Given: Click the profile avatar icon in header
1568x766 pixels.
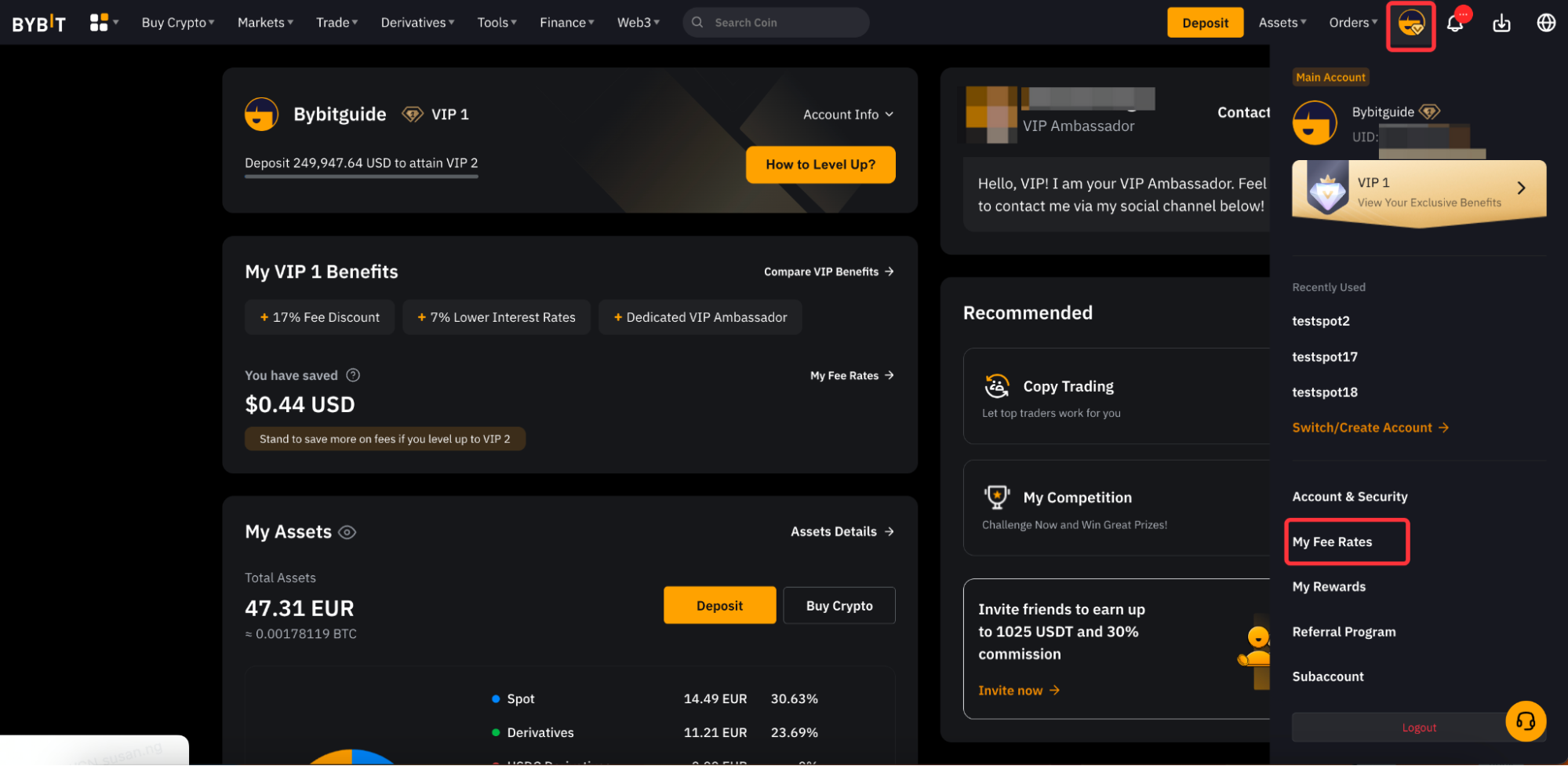Looking at the screenshot, I should point(1410,24).
